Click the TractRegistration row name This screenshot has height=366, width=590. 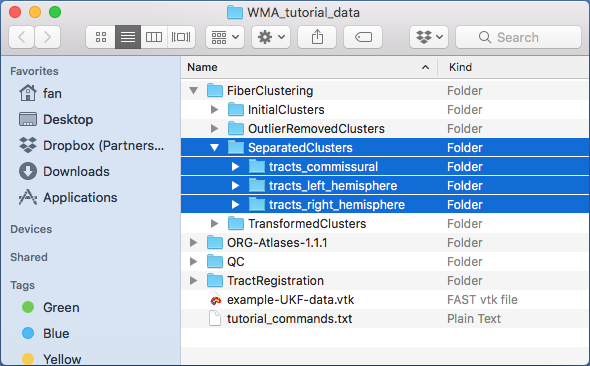click(275, 281)
